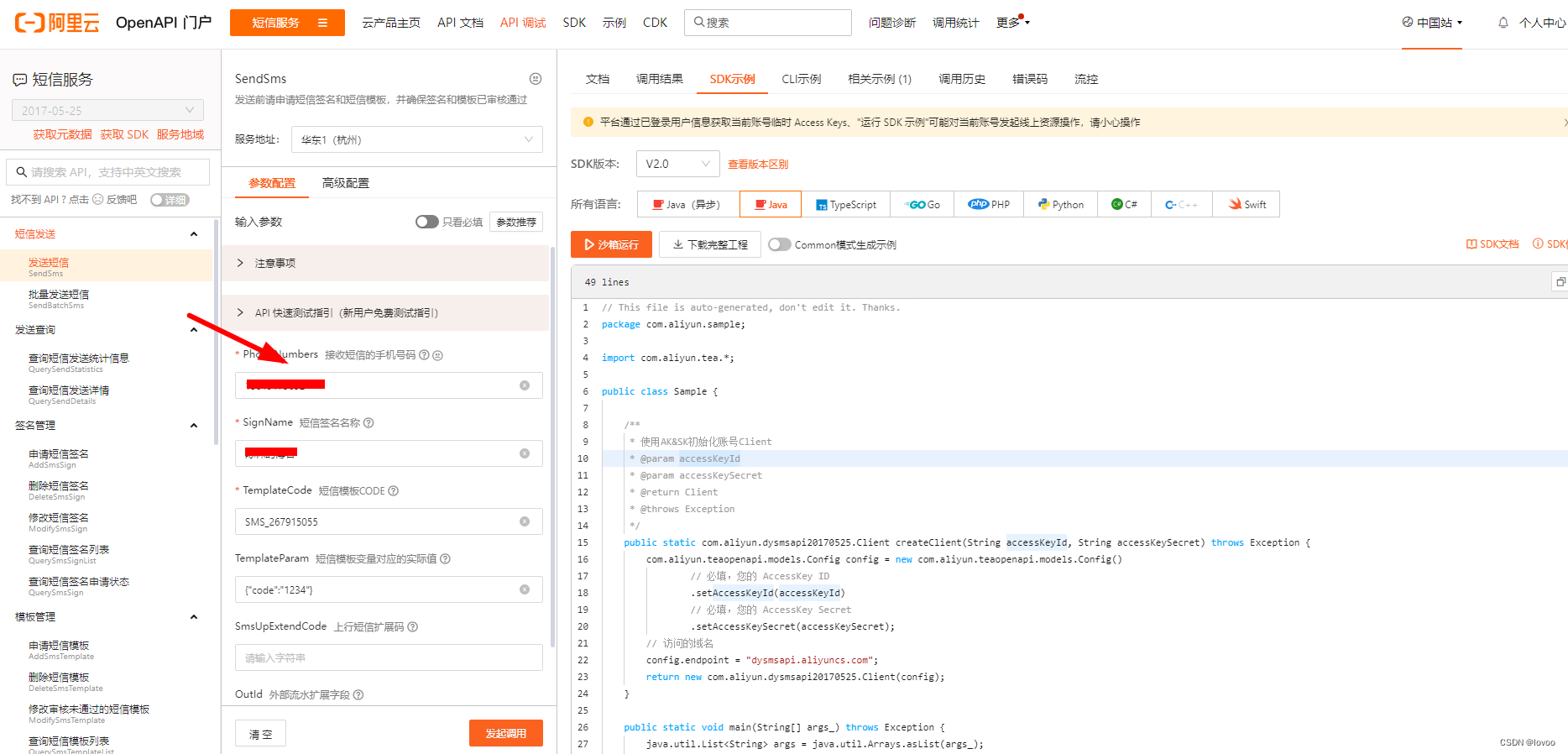Viewport: 1568px width, 754px height.
Task: Click the help icon next to PhoneNumbers
Action: [x=424, y=355]
